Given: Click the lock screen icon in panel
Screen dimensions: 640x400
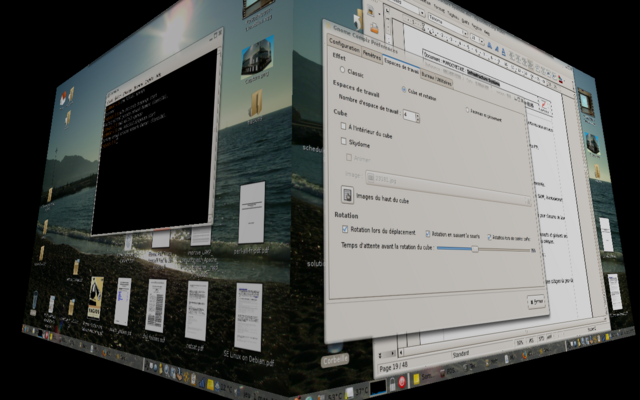Looking at the screenshot, I should click(x=392, y=384).
